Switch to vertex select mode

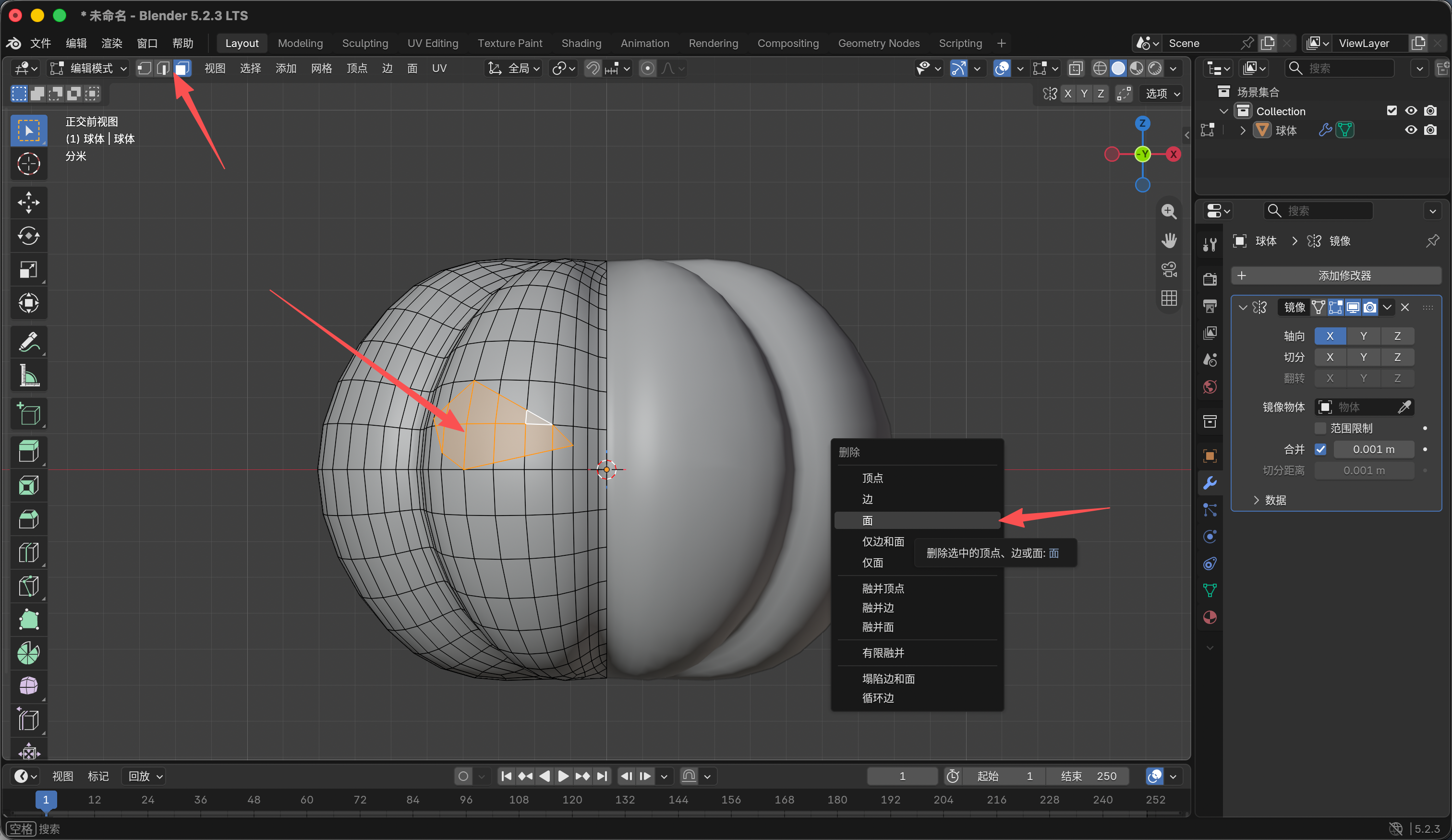point(145,69)
